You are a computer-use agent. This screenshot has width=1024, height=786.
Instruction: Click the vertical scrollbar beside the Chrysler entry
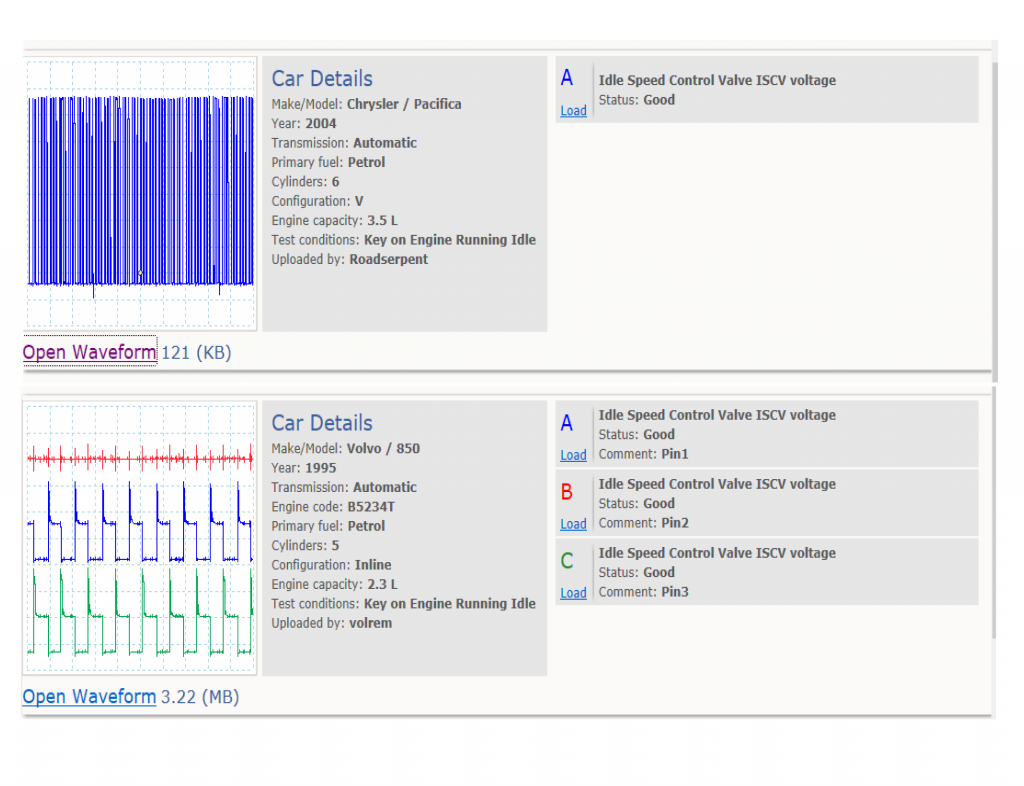(x=995, y=222)
